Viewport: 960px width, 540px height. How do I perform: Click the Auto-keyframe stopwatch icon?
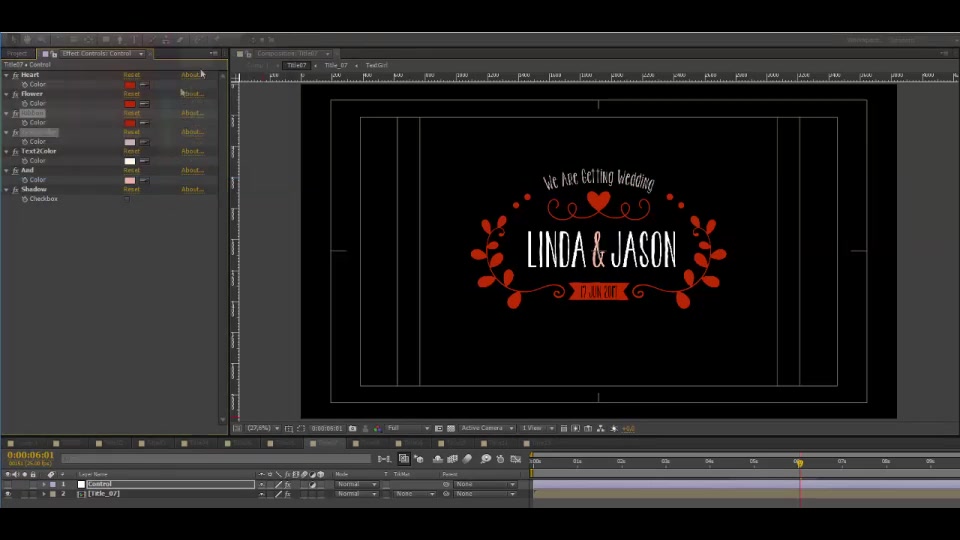point(500,459)
